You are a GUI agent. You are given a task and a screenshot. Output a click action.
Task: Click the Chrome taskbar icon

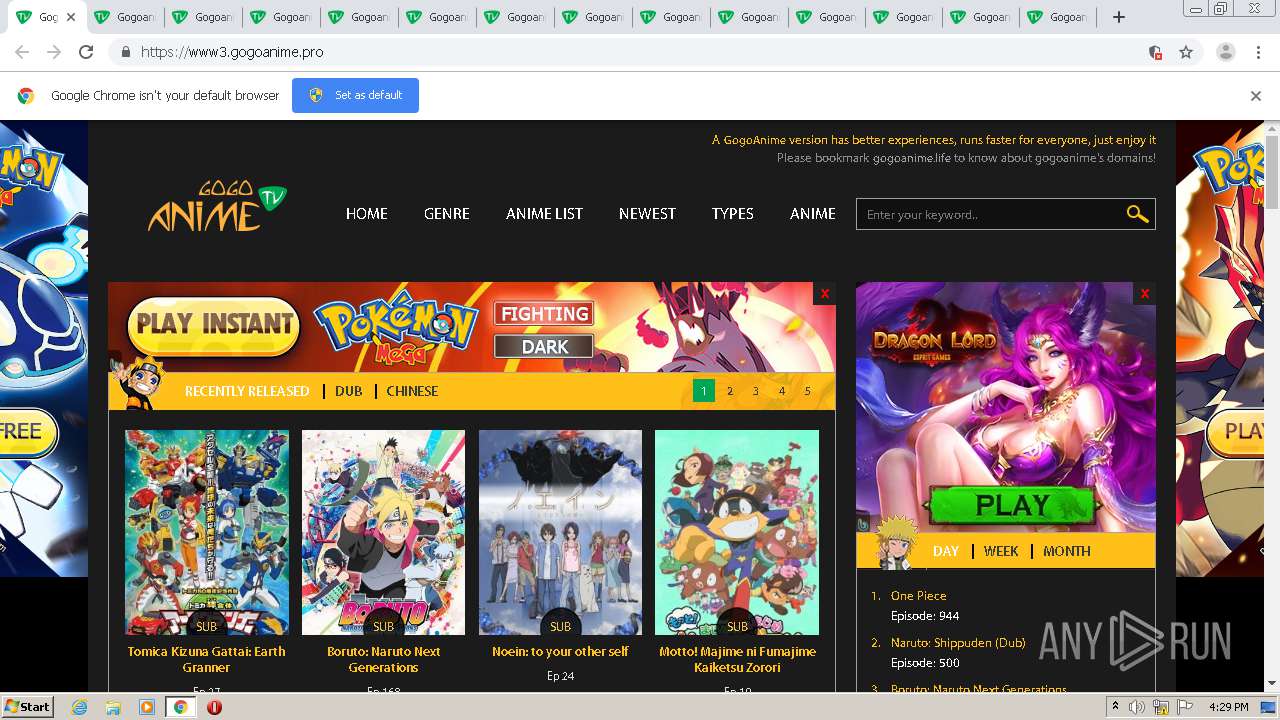point(181,707)
